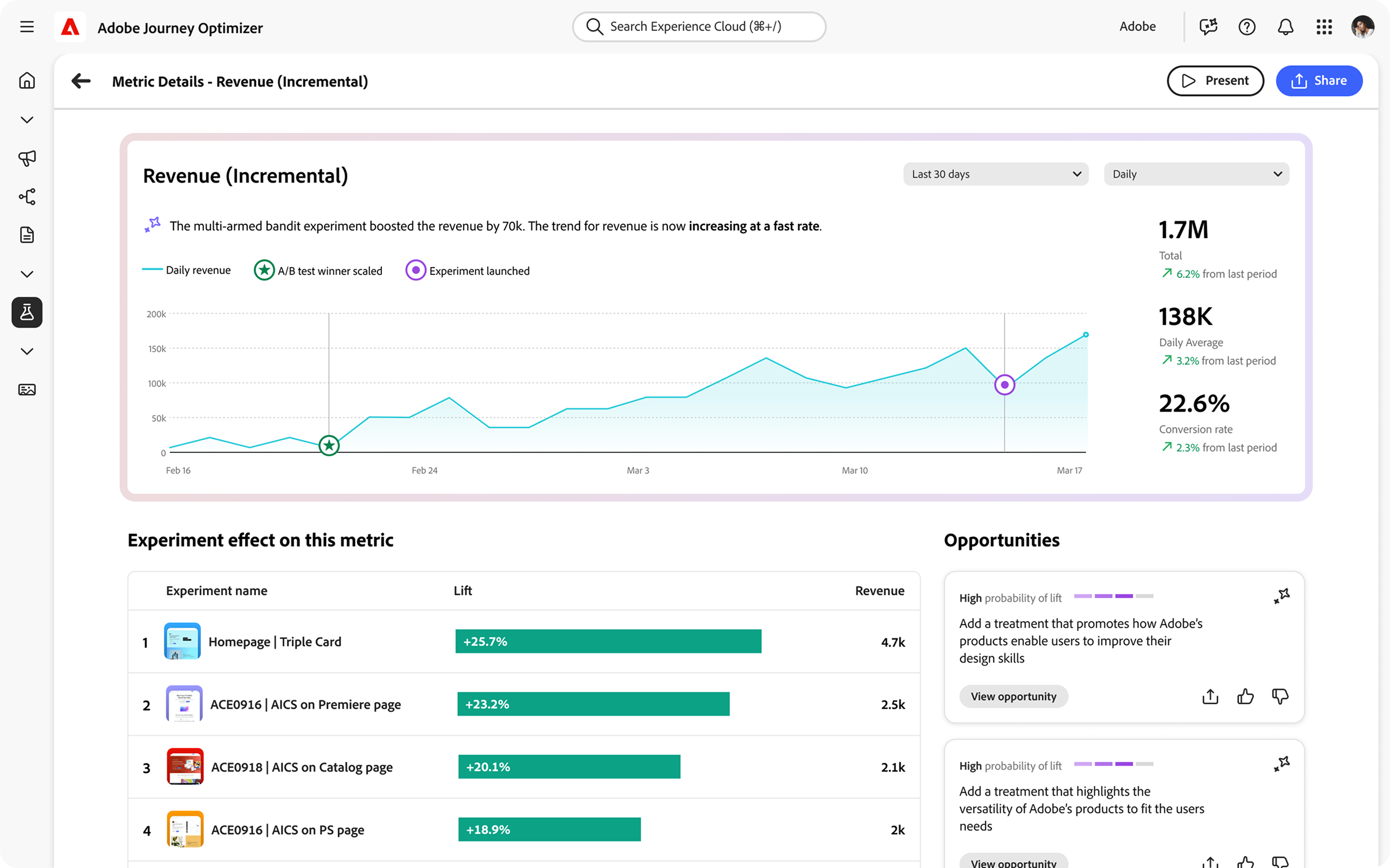Click the +20.1% lift bar
The height and width of the screenshot is (868, 1390).
coord(569,766)
